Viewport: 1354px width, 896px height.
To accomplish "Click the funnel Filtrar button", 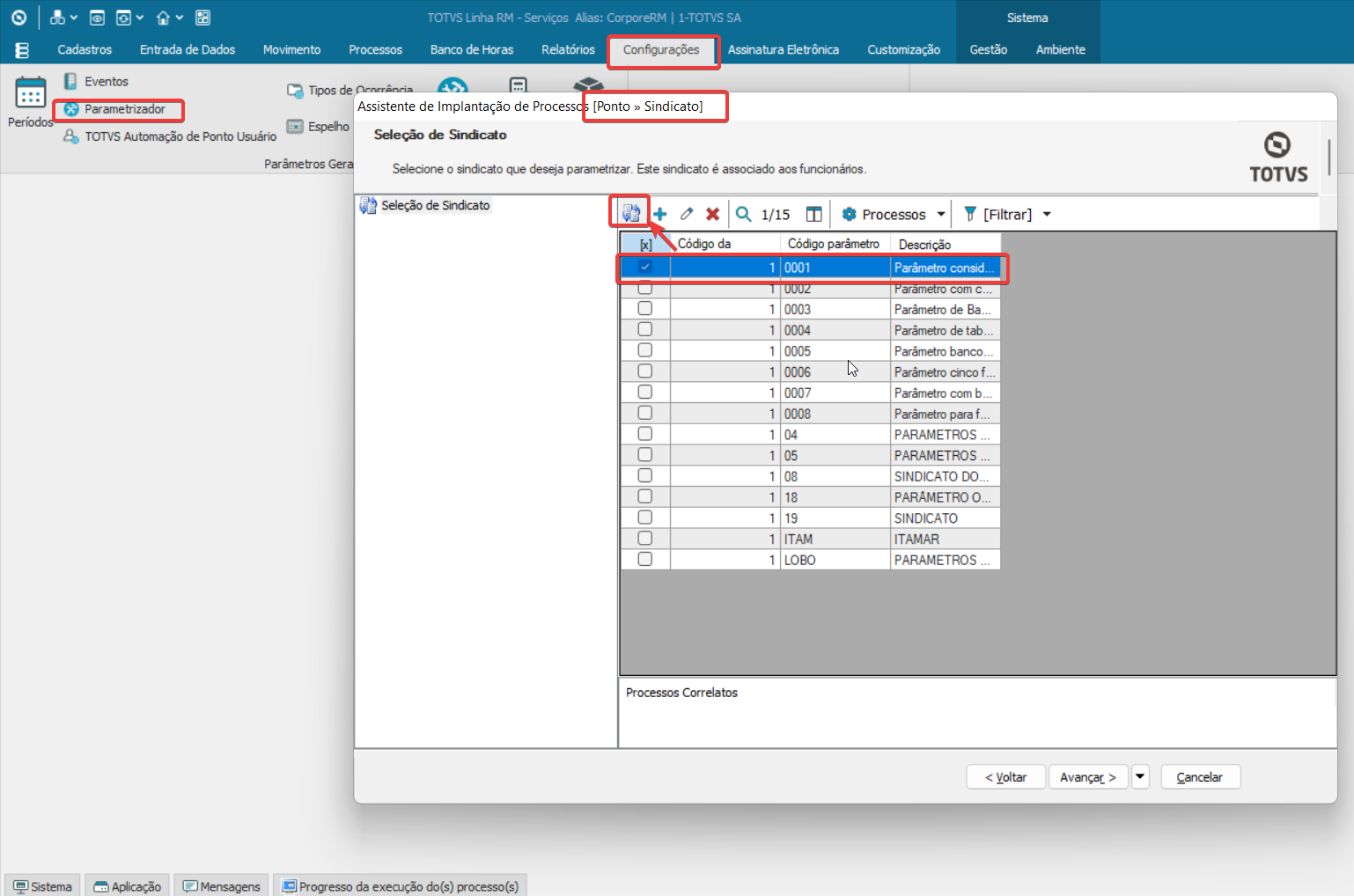I will click(997, 214).
